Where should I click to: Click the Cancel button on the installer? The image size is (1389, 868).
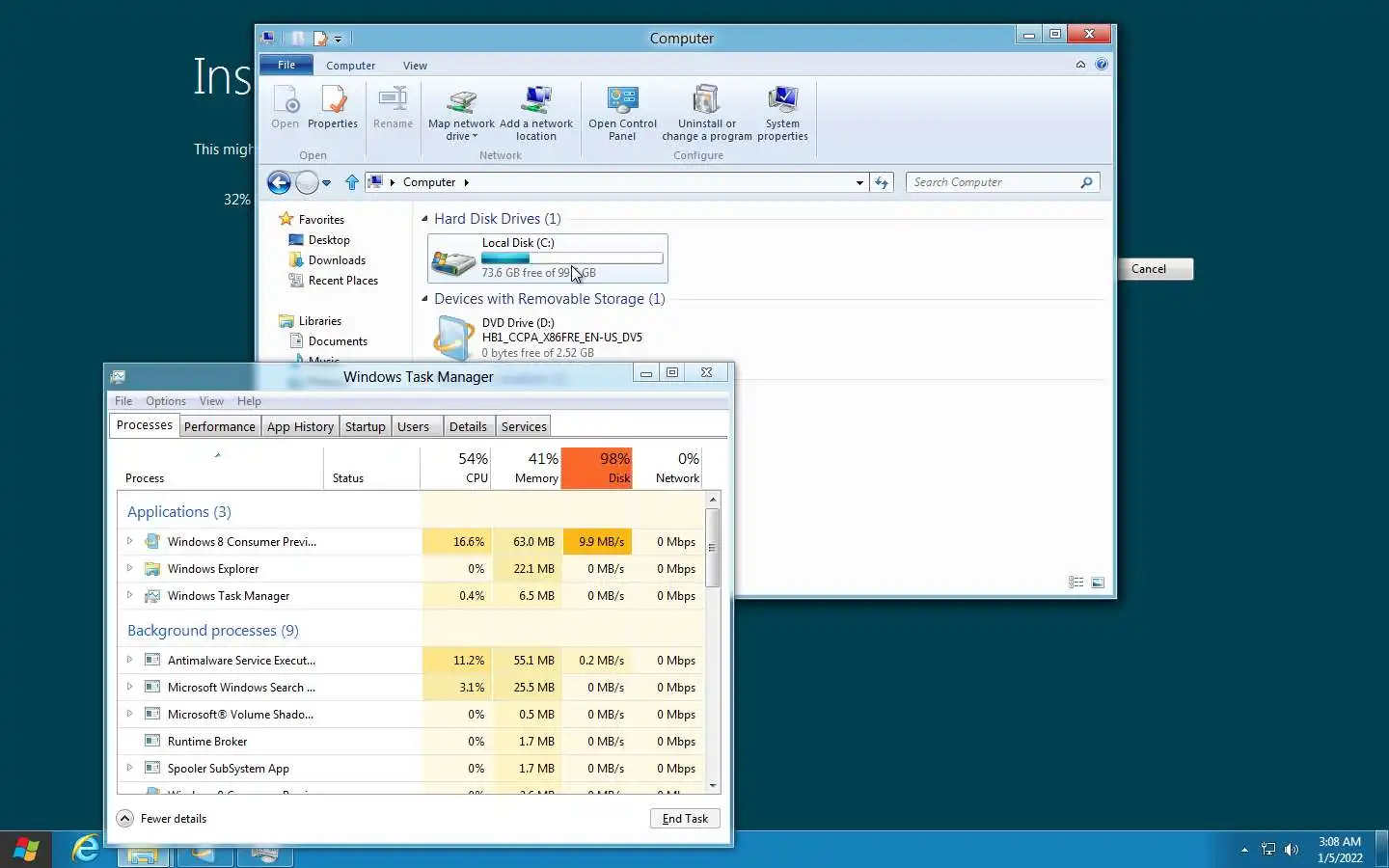[1148, 269]
